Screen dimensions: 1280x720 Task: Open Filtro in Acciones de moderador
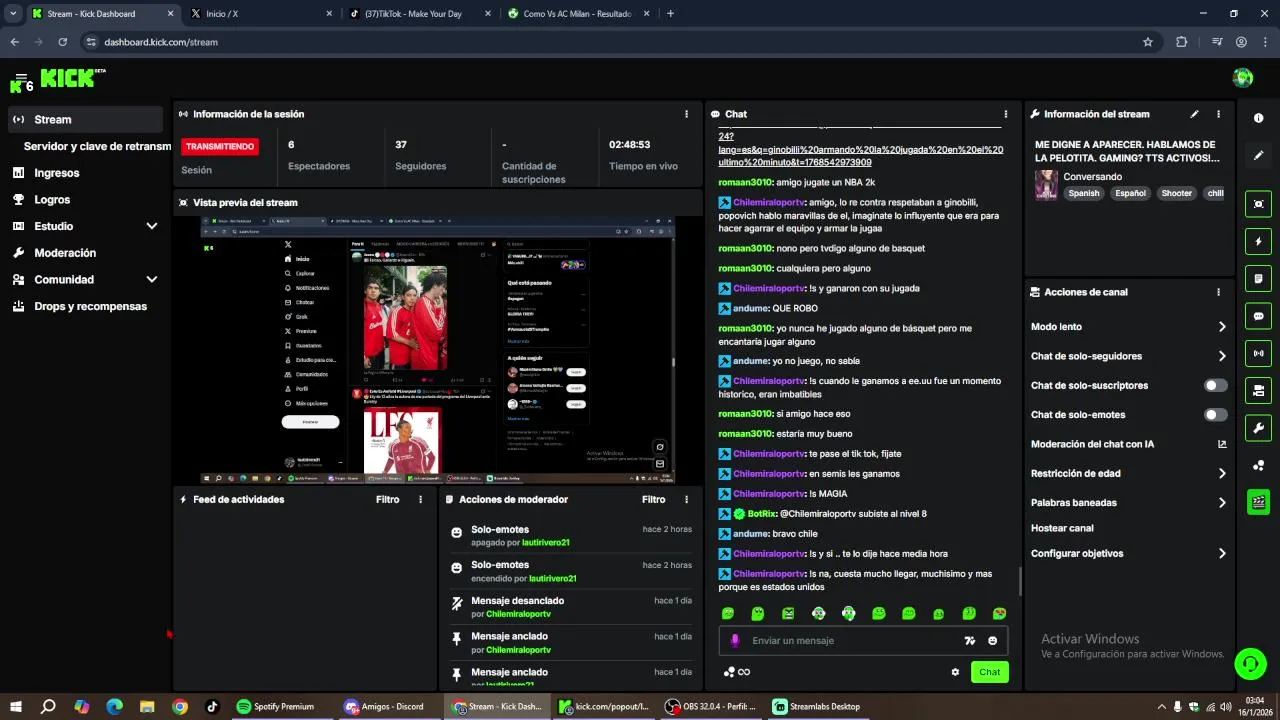(x=653, y=499)
